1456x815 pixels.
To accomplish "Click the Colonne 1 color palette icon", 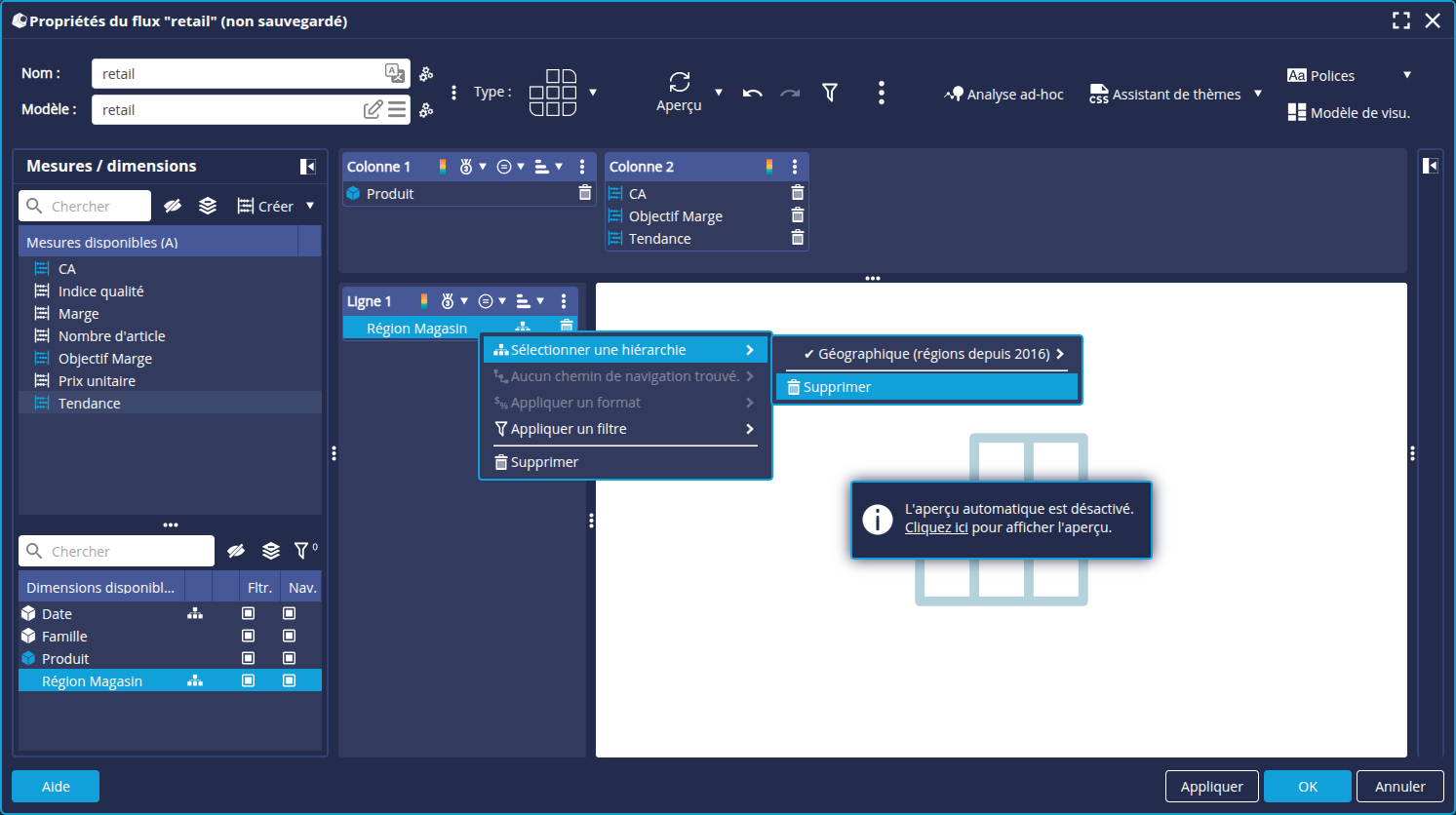I will tap(443, 167).
